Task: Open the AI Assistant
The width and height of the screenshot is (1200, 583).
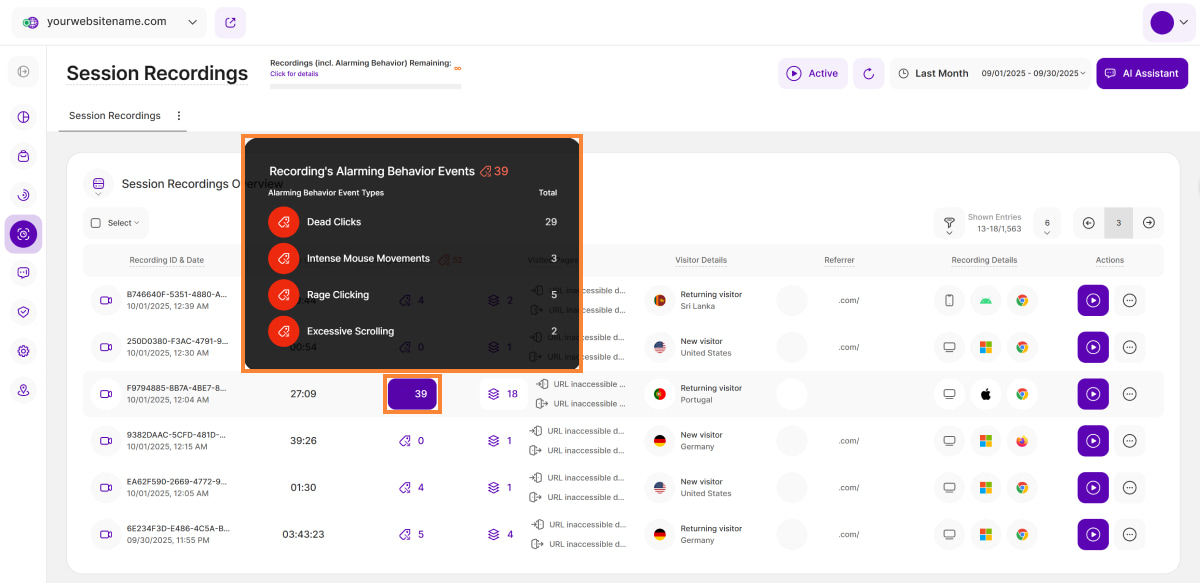Action: (1142, 73)
